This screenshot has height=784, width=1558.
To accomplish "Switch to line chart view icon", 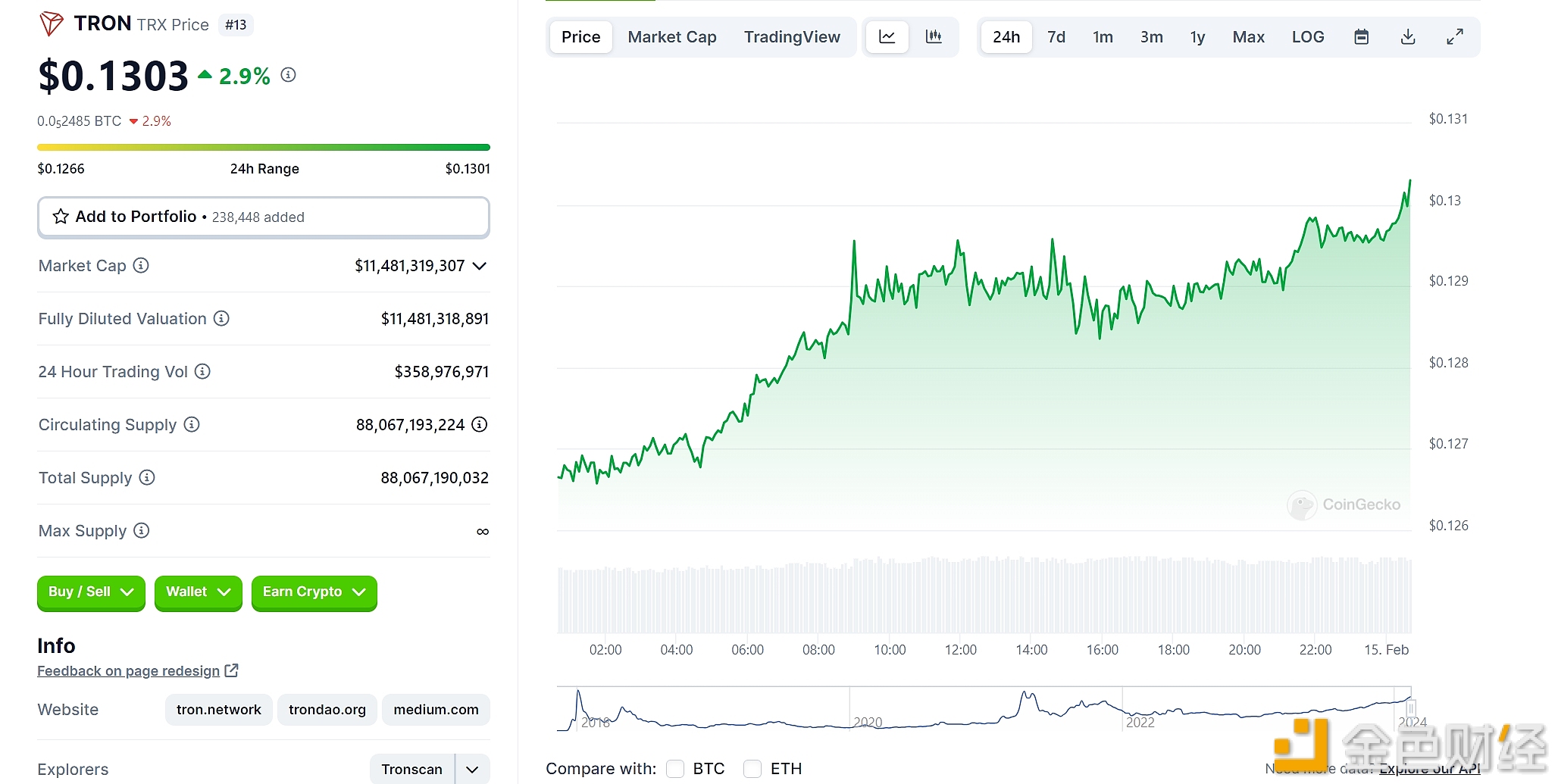I will click(887, 36).
